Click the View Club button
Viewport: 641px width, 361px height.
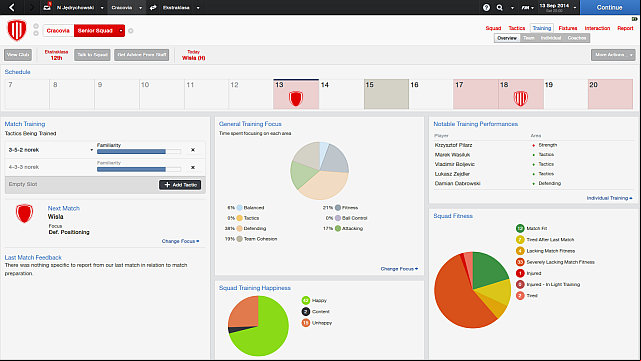click(18, 55)
